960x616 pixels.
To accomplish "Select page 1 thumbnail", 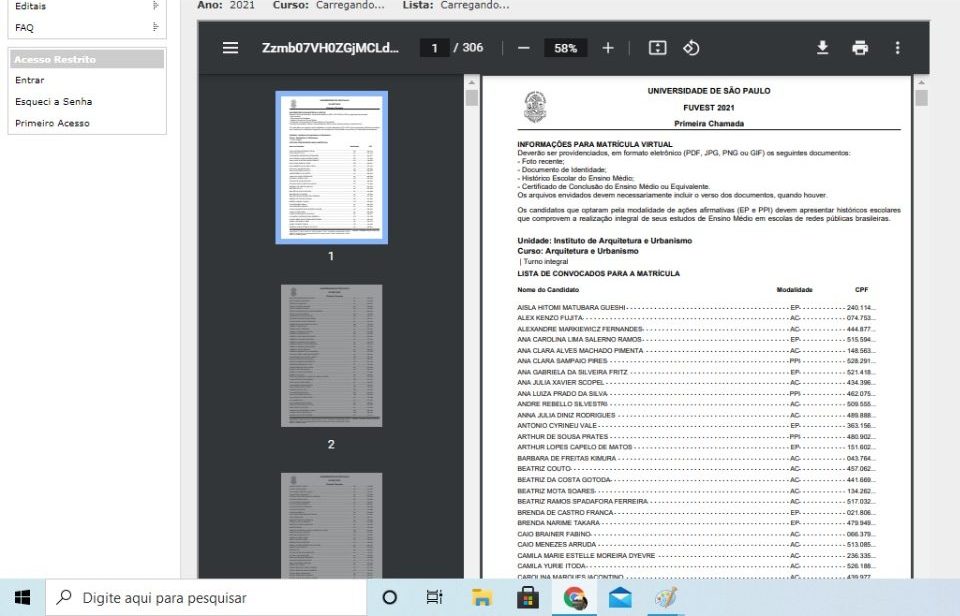I will tap(331, 167).
